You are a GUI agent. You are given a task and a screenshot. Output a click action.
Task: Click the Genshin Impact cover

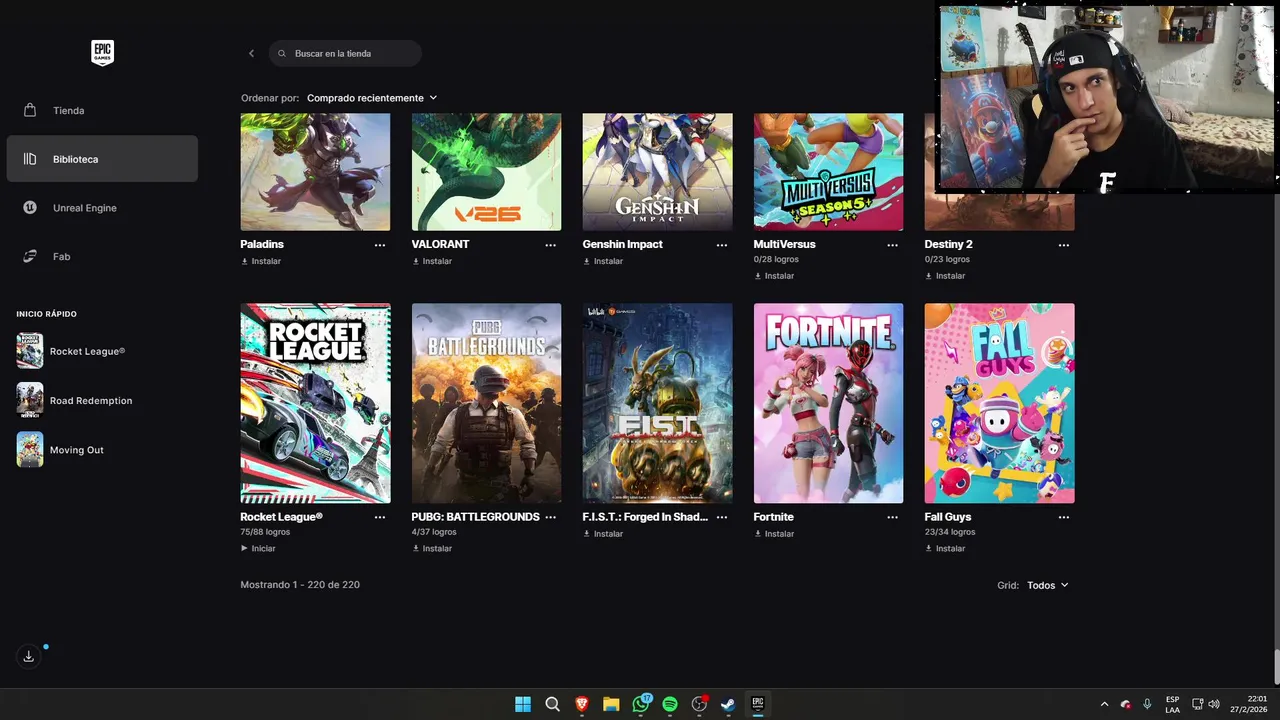(x=657, y=172)
